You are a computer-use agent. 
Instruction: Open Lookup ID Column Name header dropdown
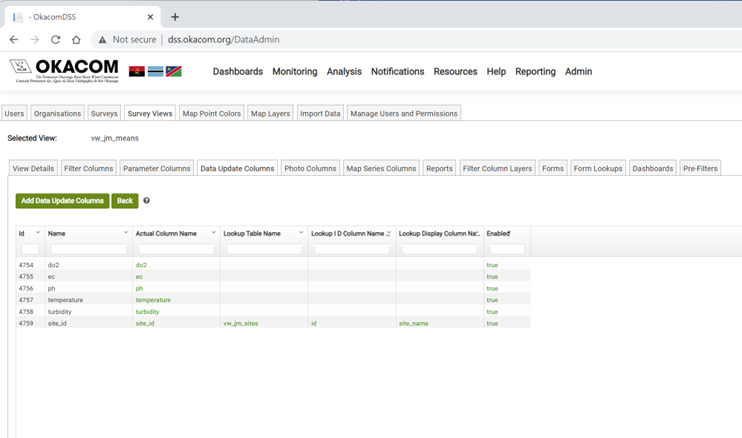(389, 232)
